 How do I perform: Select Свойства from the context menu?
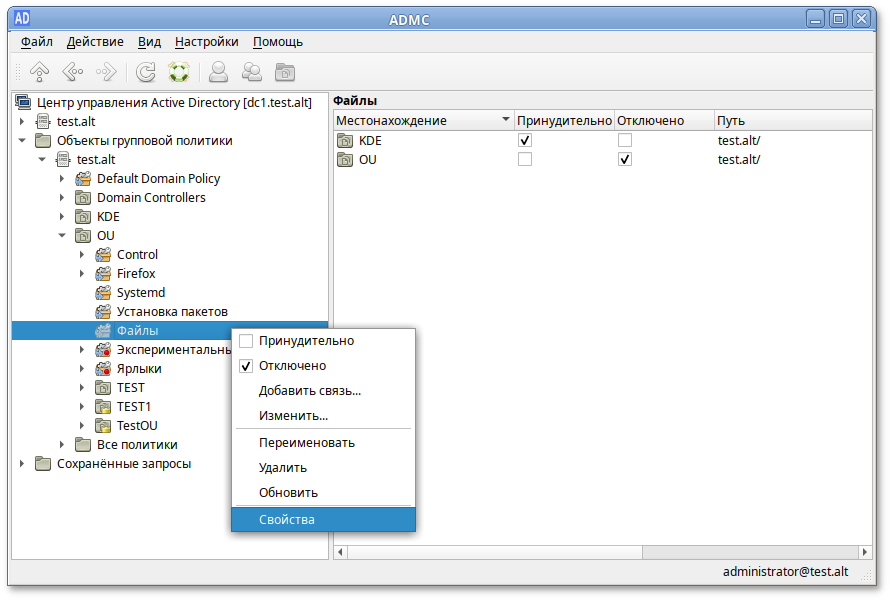(287, 520)
